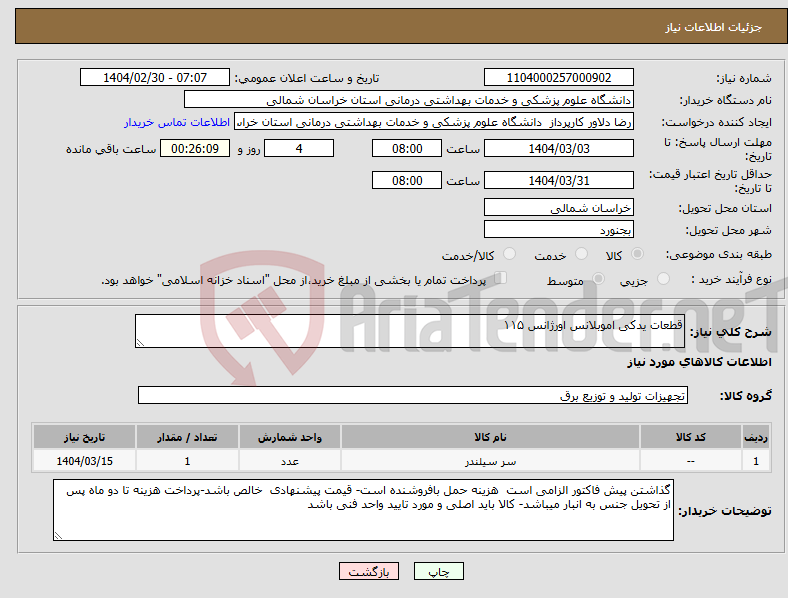Click the response deadline hour 08:00 field
788x598 pixels.
[x=407, y=148]
